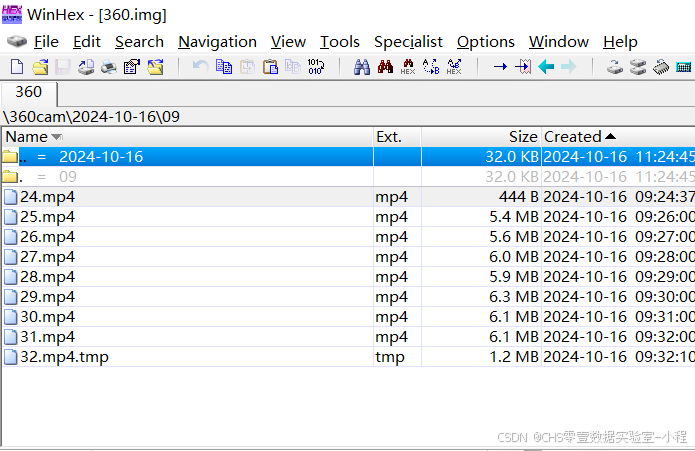Select the 360 tab
Image resolution: width=695 pixels, height=451 pixels.
click(29, 92)
